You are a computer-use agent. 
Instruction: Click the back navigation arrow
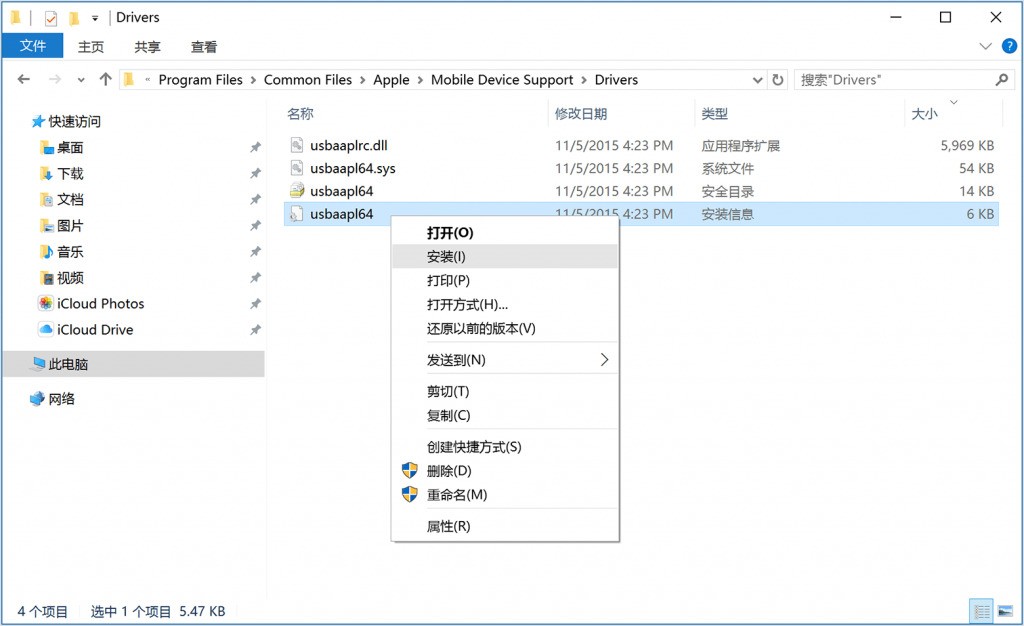(x=24, y=80)
